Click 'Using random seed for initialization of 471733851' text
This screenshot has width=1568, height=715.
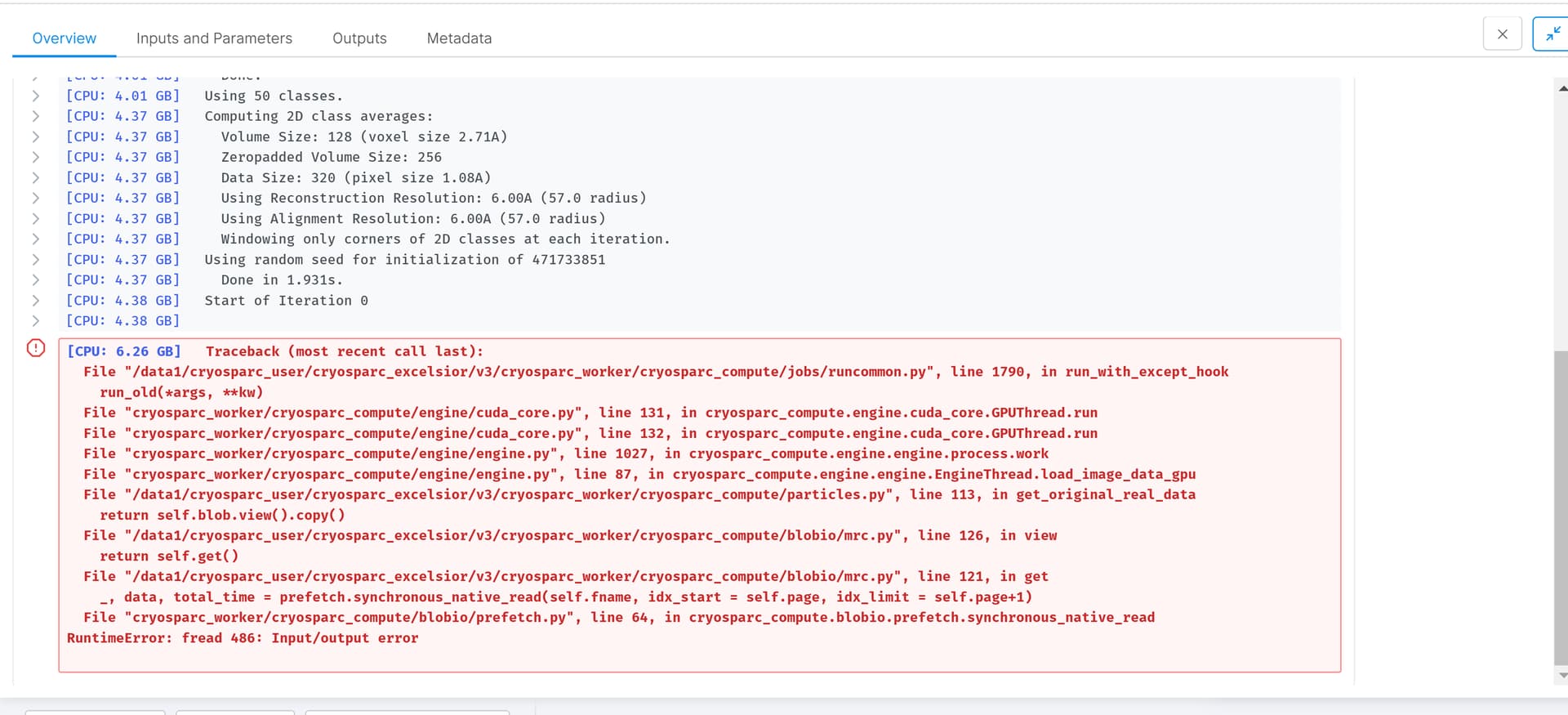coord(405,259)
